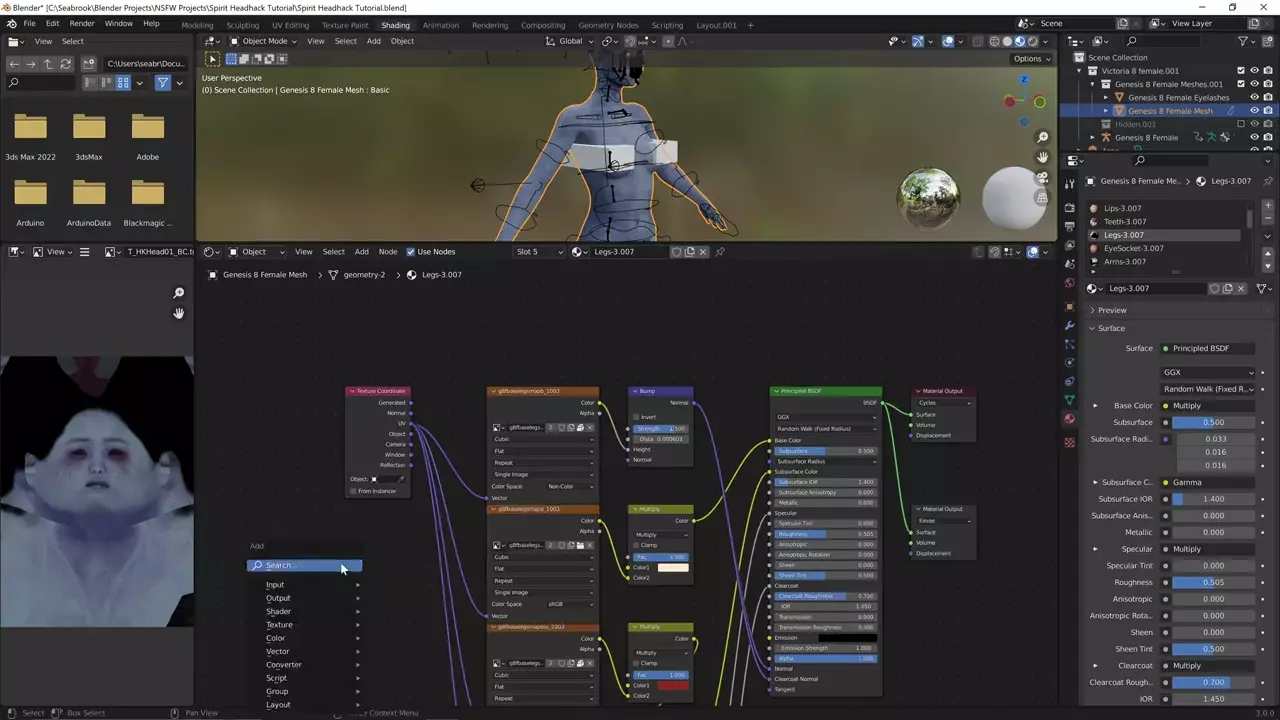Image resolution: width=1280 pixels, height=720 pixels.
Task: Hide Genesis 8 Female Eyelashes in viewport
Action: tap(1254, 97)
